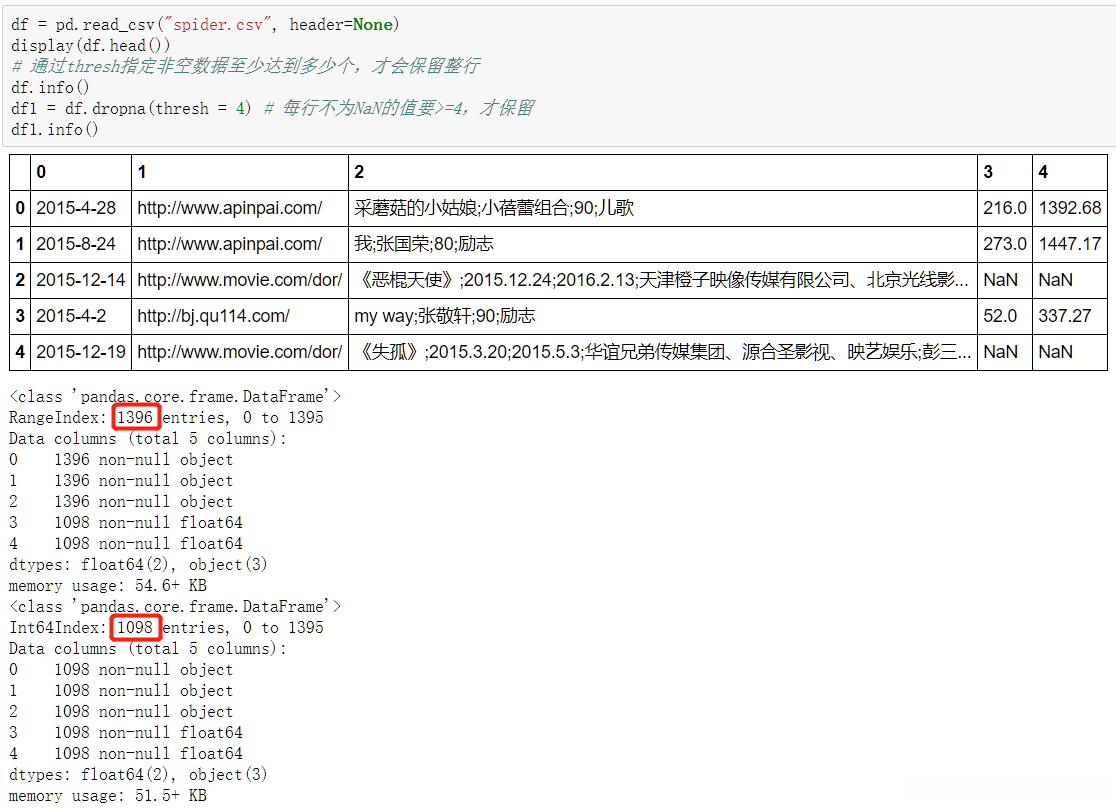Viewport: 1116px width, 811px height.
Task: Select date cell '2015-12-19'
Action: click(80, 352)
